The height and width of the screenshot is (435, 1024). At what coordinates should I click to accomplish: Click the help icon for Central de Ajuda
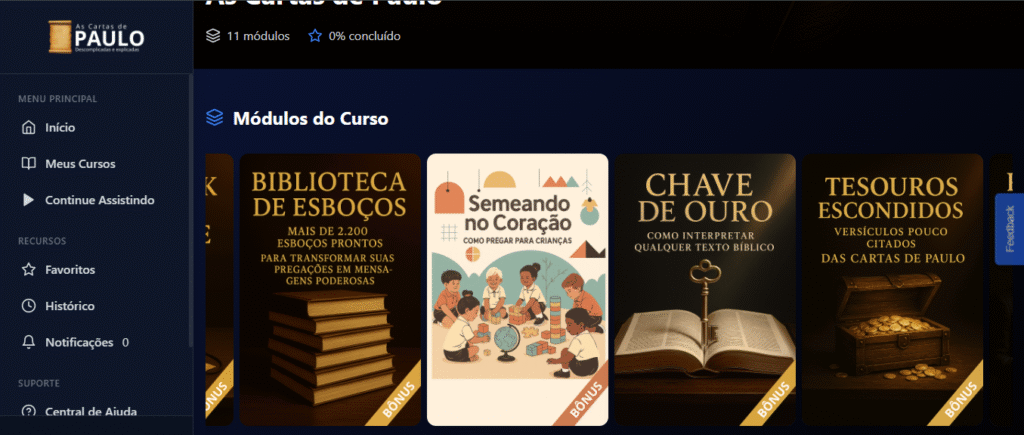pyautogui.click(x=28, y=411)
